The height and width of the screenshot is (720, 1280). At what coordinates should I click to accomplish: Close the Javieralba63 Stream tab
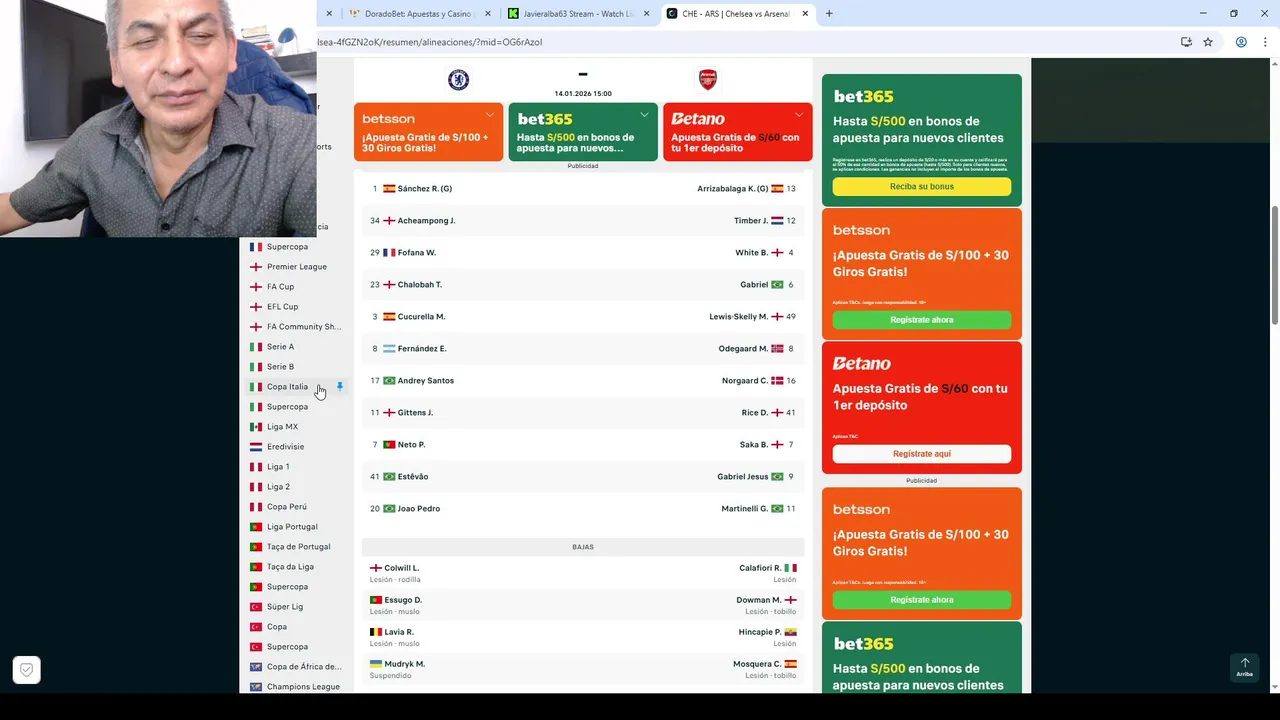click(646, 14)
